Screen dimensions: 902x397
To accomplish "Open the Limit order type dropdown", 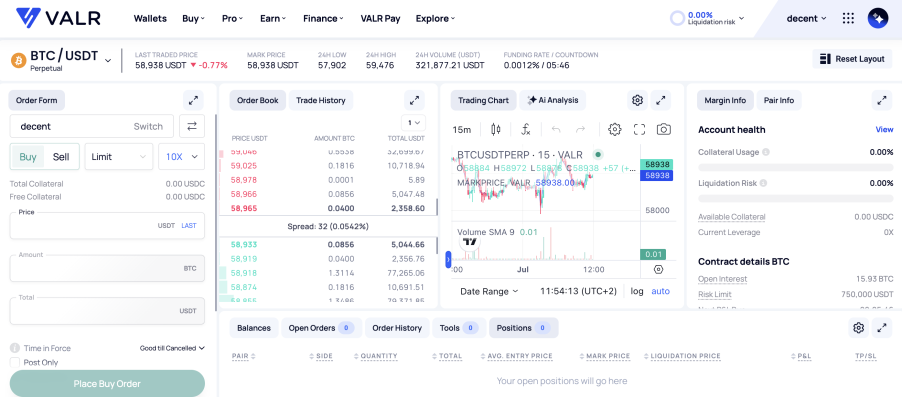I will pos(119,156).
